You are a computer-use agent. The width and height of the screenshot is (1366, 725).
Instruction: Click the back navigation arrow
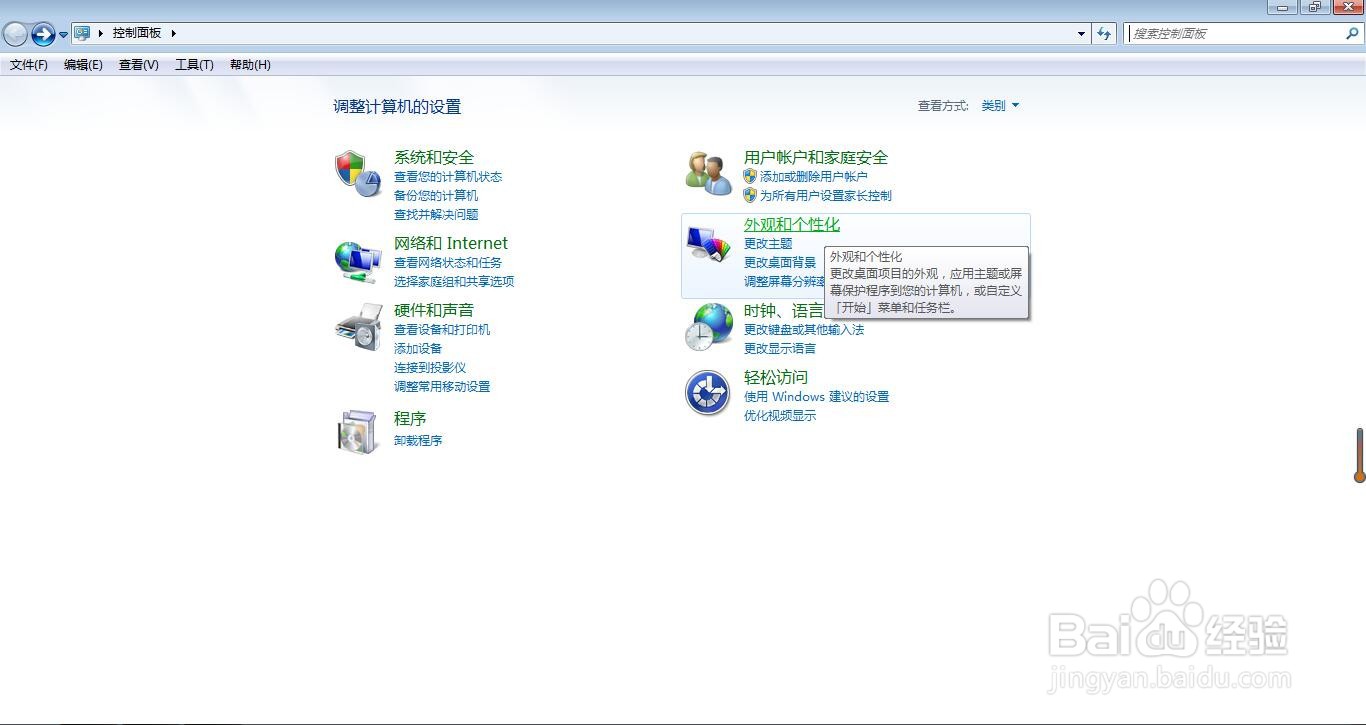coord(15,33)
